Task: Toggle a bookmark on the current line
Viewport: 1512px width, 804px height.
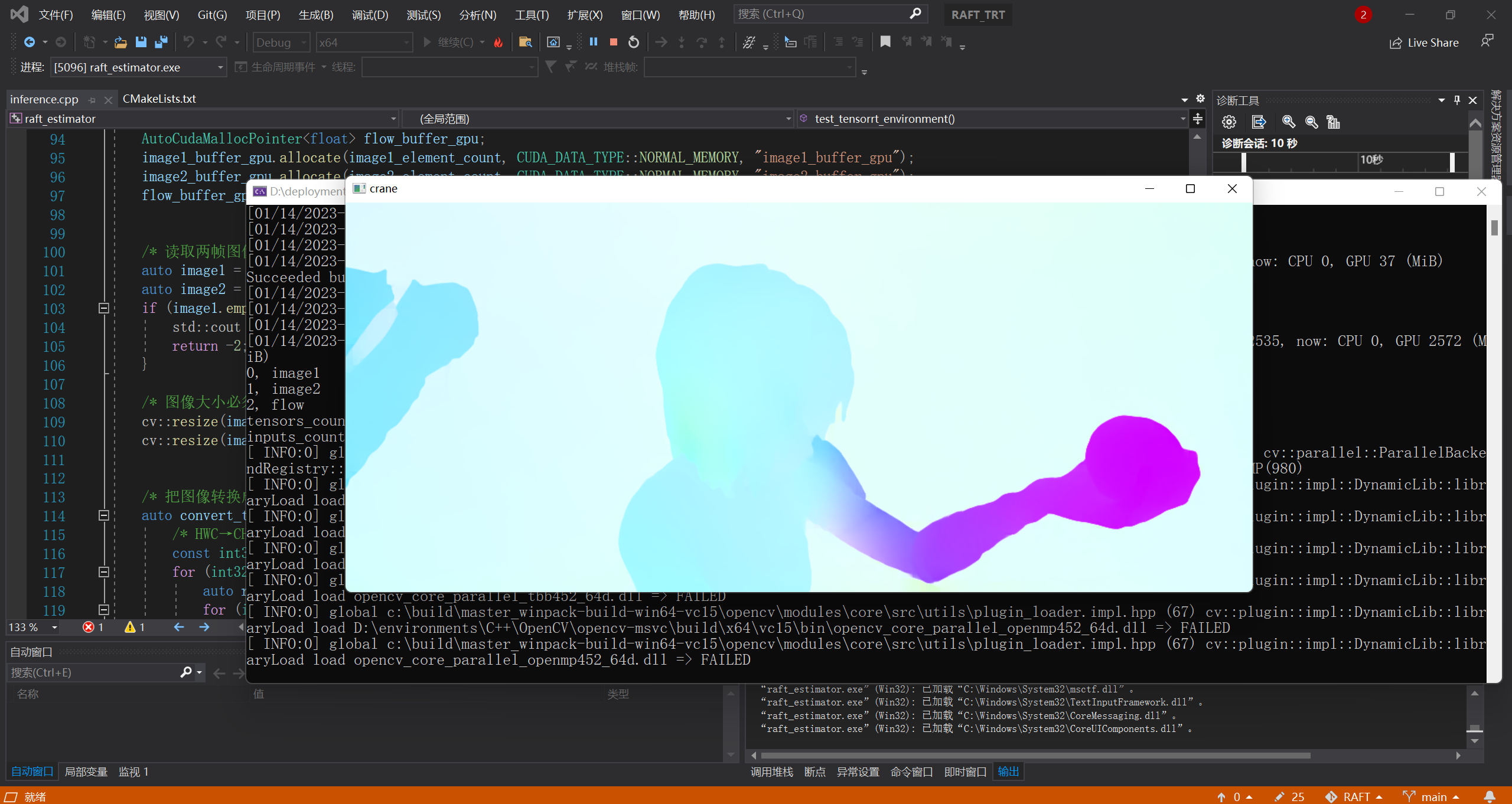Action: point(885,42)
